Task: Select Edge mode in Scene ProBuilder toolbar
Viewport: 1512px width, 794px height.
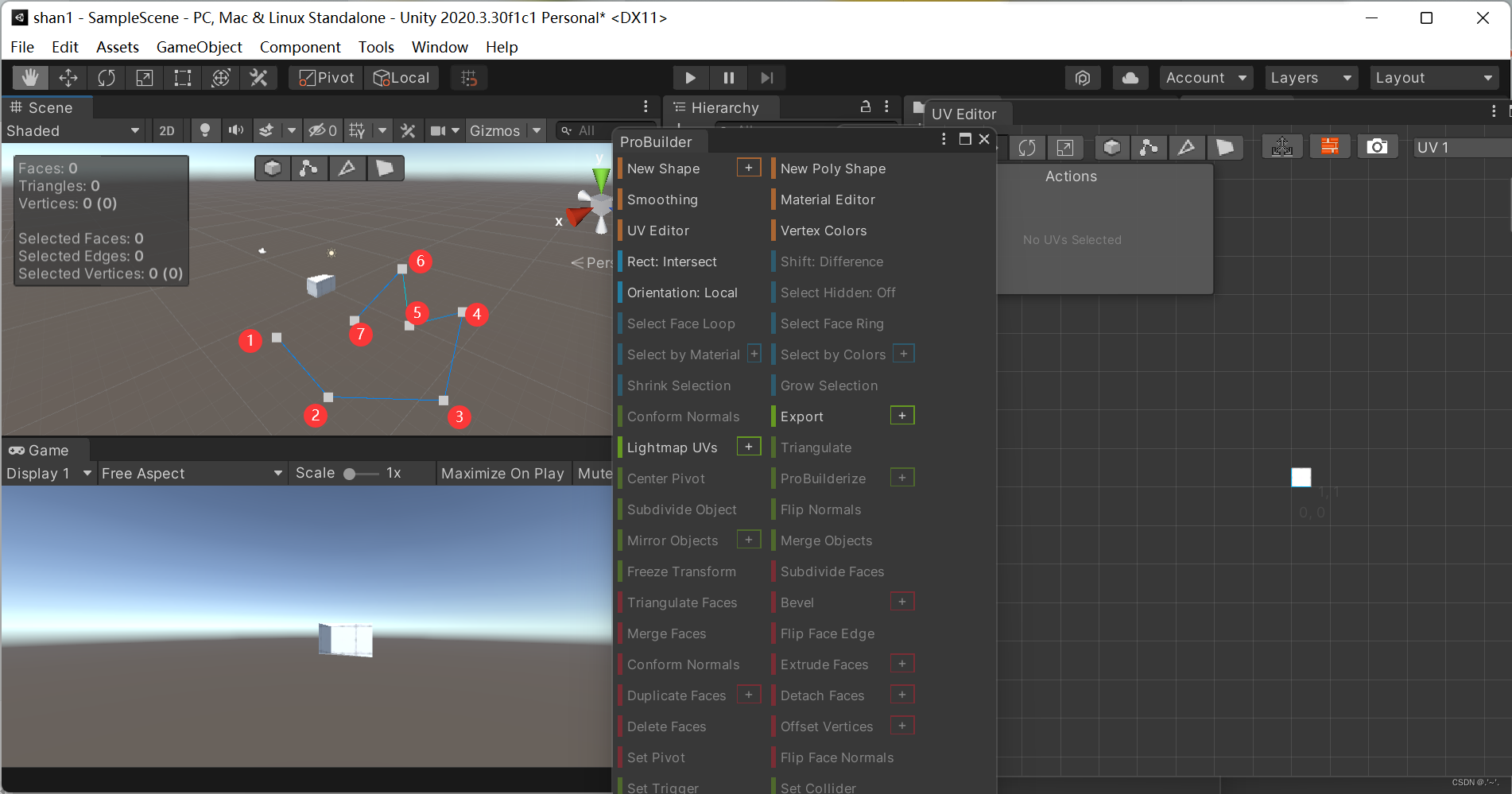Action: tap(347, 168)
